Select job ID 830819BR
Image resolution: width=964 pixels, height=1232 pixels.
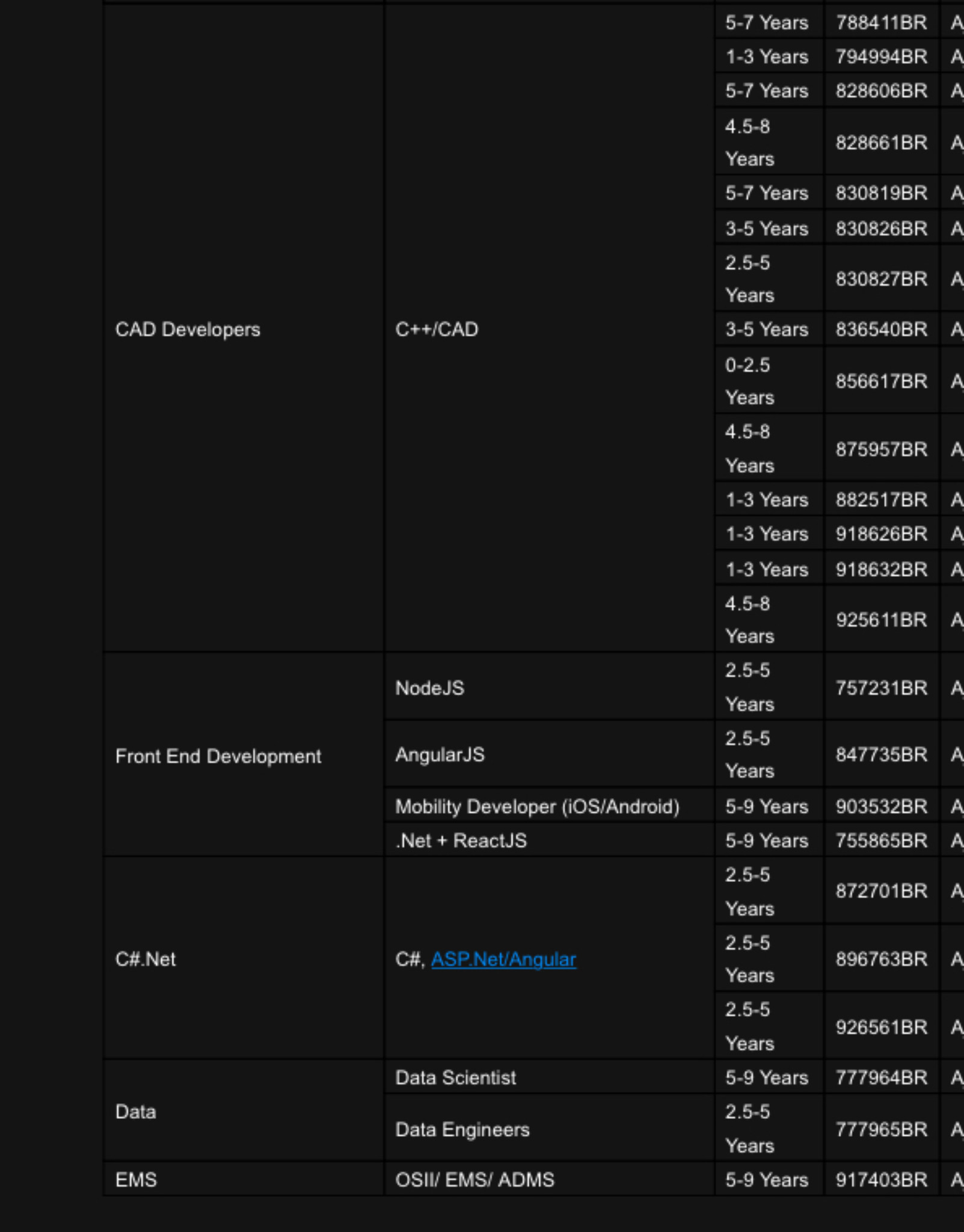point(881,193)
